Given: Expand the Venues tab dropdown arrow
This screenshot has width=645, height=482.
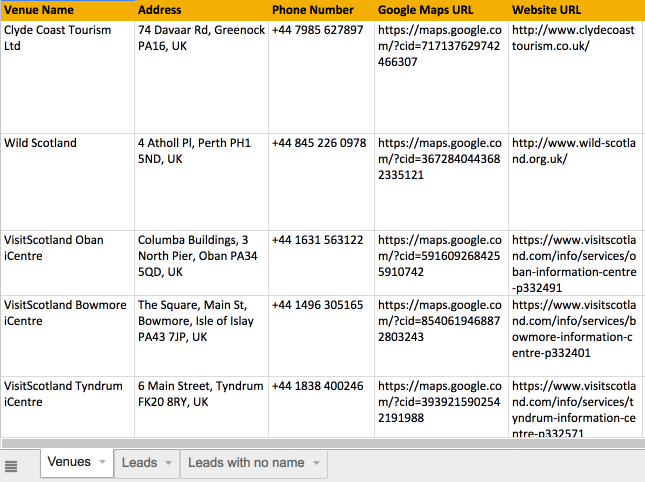Looking at the screenshot, I should point(102,462).
